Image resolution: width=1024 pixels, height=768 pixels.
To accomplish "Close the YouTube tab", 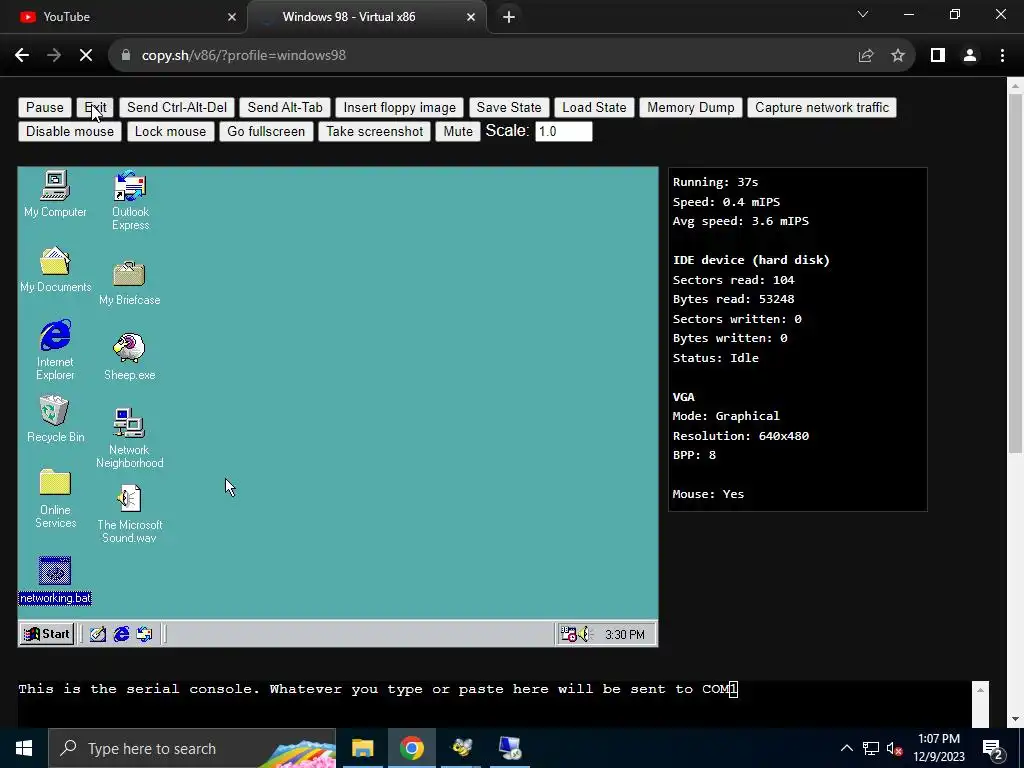I will tap(232, 17).
